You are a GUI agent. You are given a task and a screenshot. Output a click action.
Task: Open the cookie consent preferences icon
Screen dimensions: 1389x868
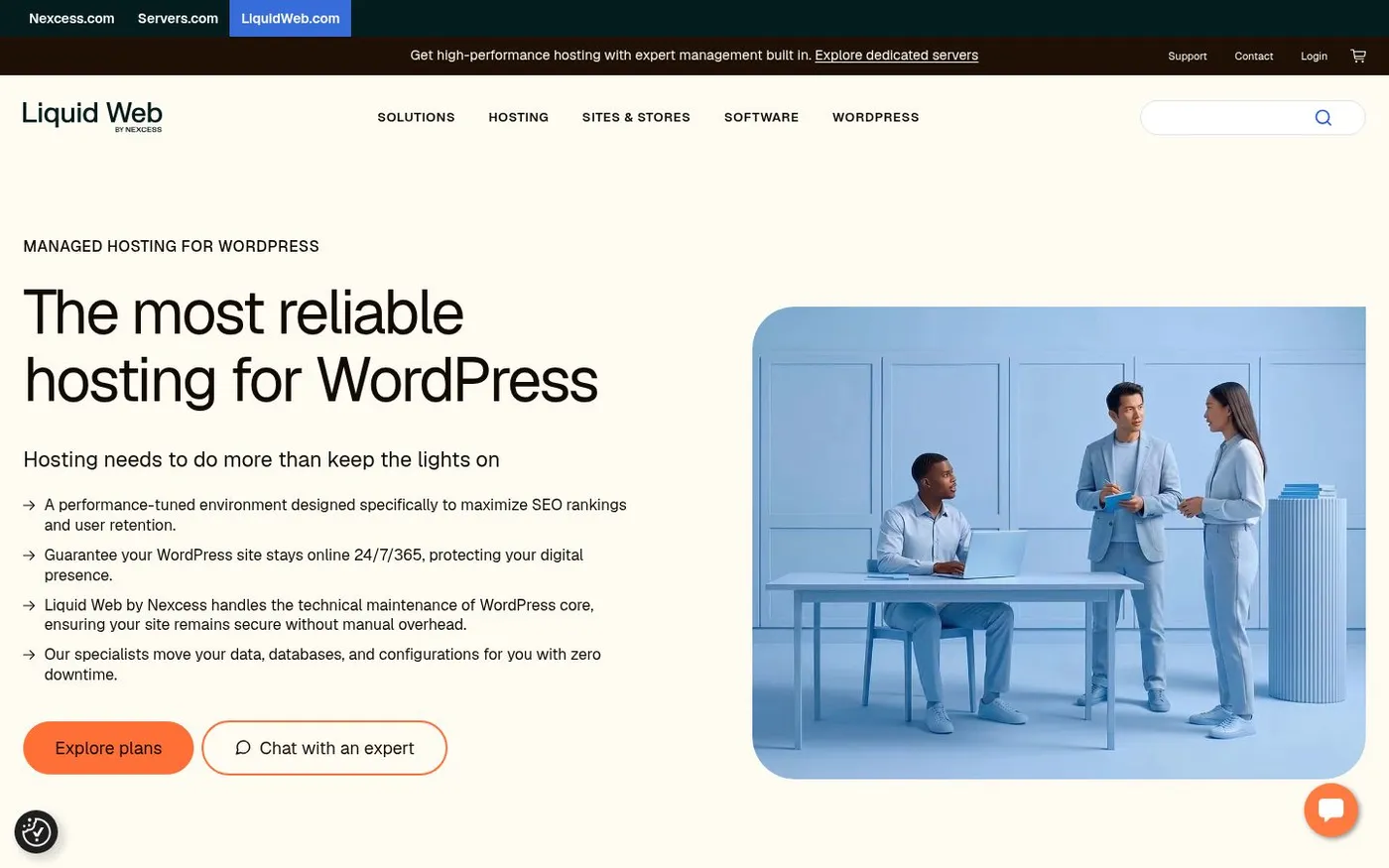[x=36, y=831]
